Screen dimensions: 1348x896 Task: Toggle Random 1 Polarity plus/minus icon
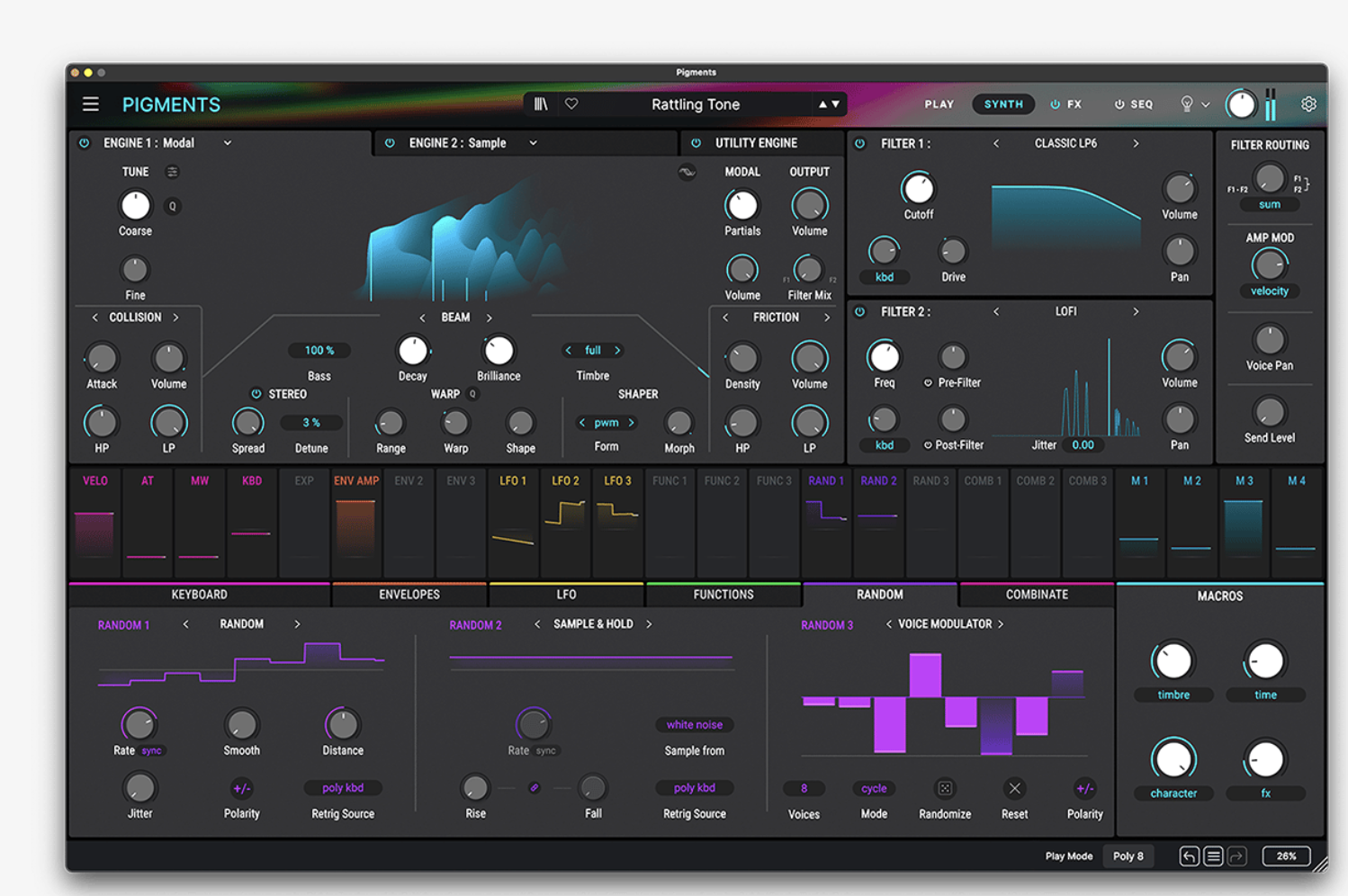point(241,788)
